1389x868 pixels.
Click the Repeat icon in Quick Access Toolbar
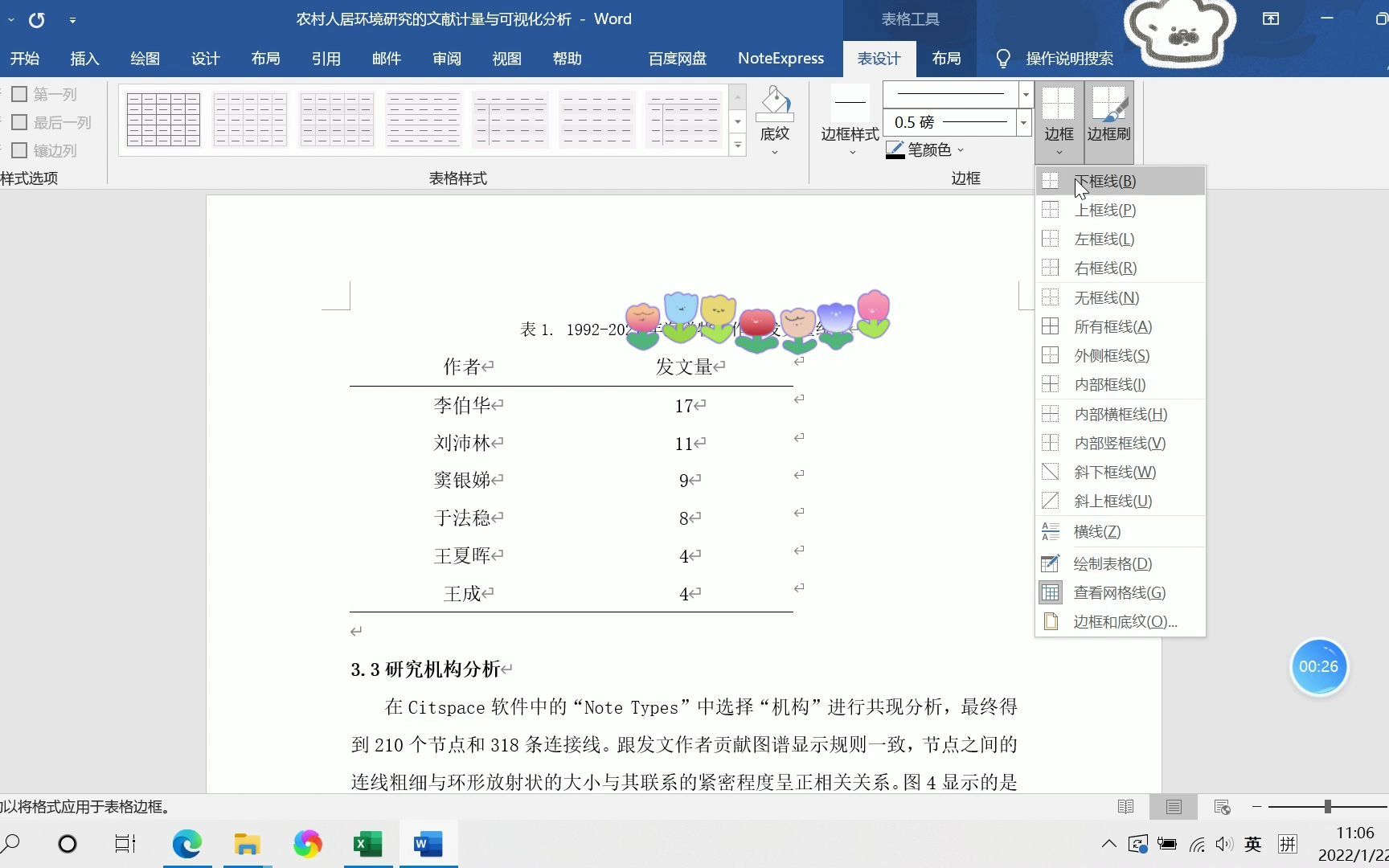point(36,20)
